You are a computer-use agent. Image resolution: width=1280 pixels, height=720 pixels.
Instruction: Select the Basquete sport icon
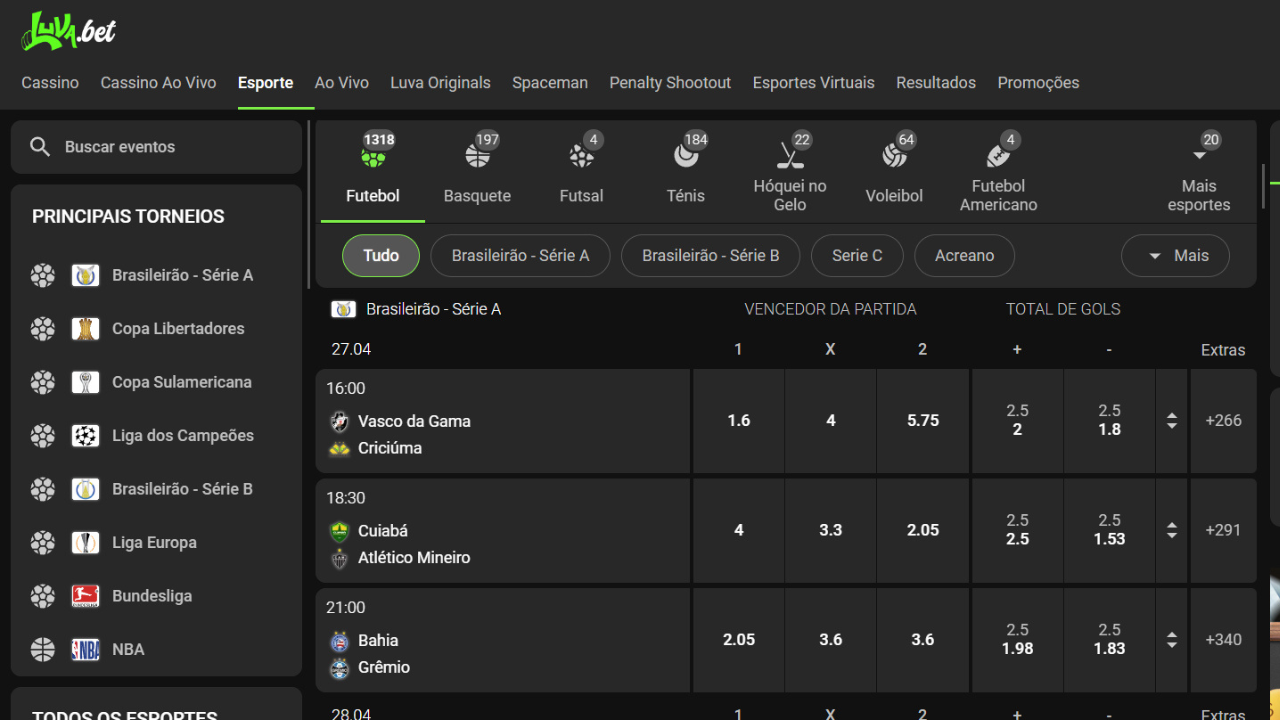point(477,156)
